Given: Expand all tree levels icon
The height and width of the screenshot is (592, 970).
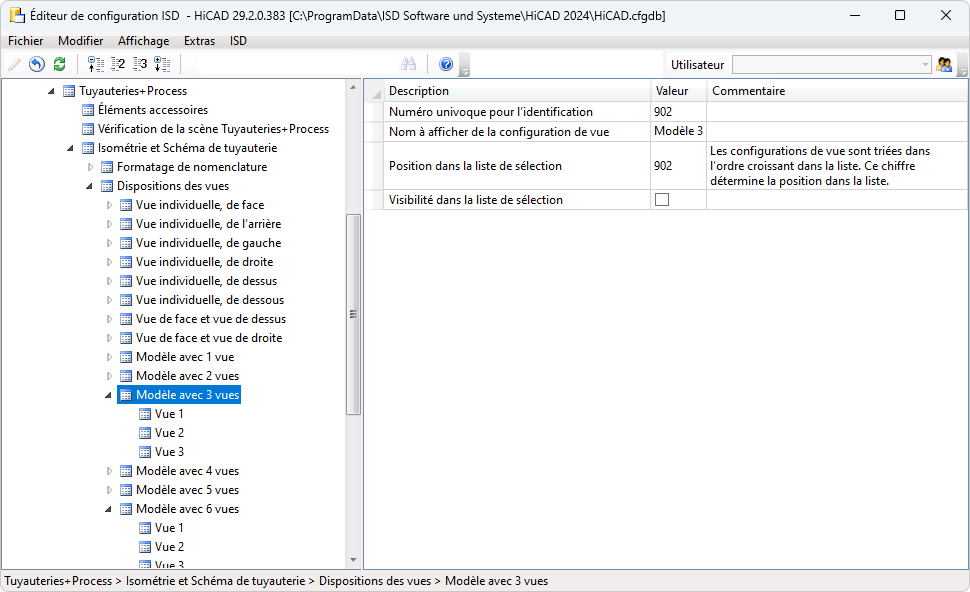Looking at the screenshot, I should point(162,64).
